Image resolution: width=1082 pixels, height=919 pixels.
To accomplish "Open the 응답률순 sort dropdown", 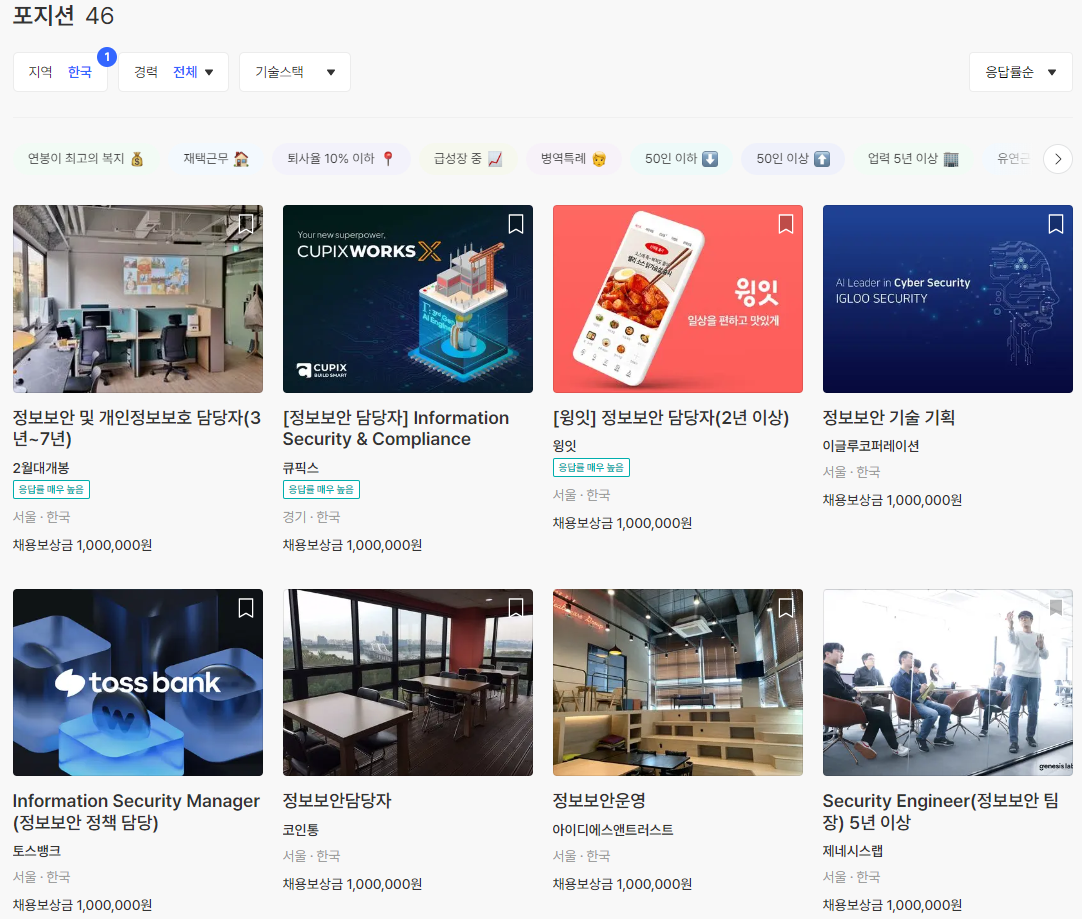I will tap(1021, 72).
